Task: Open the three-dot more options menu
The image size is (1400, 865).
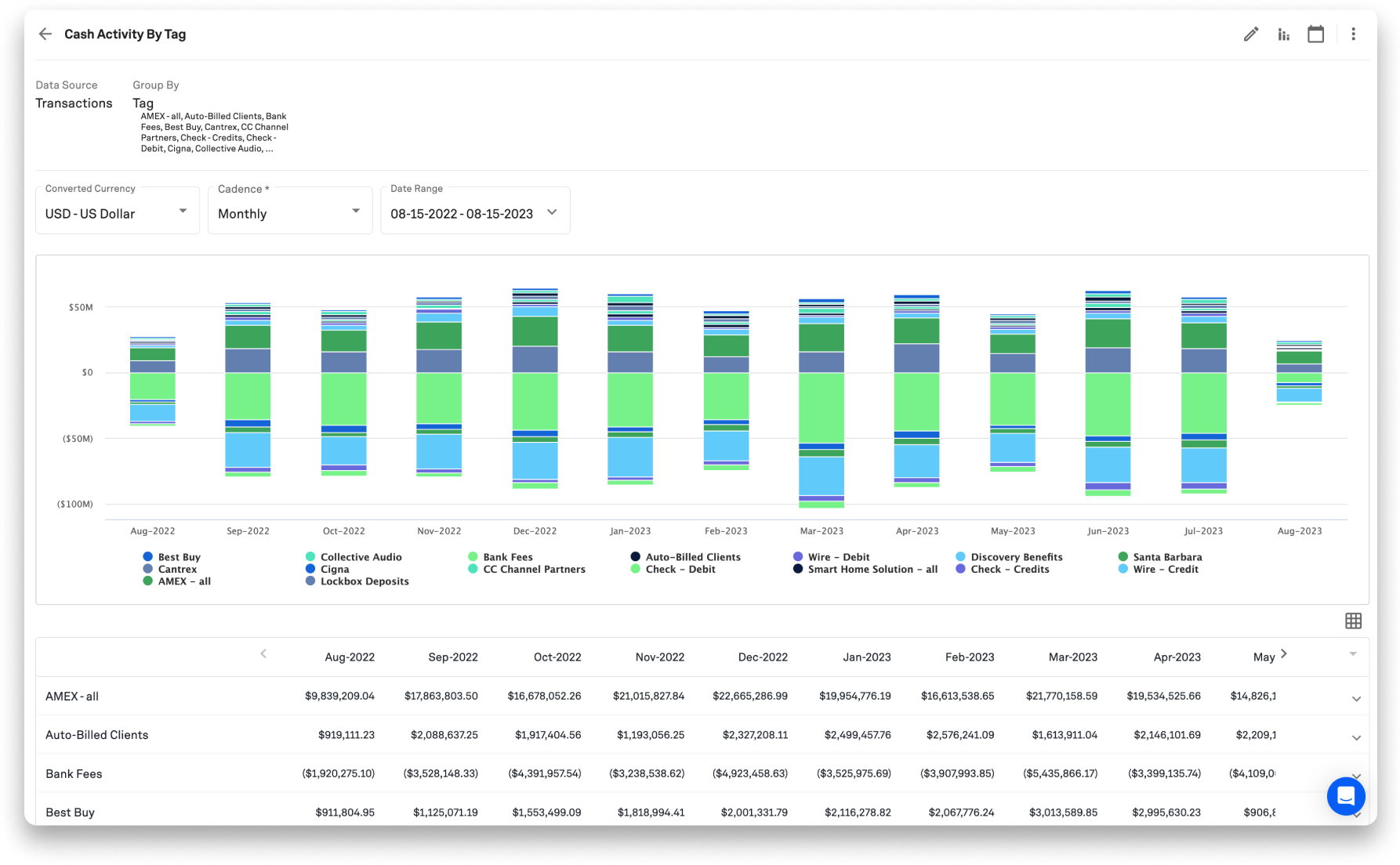Action: (1353, 34)
